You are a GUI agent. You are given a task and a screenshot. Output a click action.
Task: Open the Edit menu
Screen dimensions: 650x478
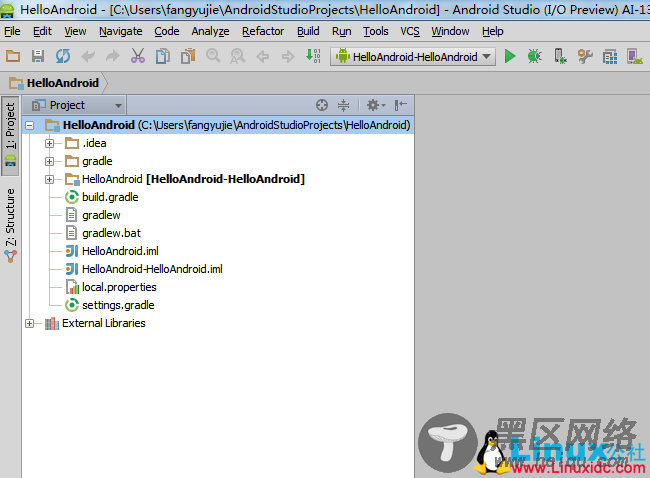[x=42, y=32]
